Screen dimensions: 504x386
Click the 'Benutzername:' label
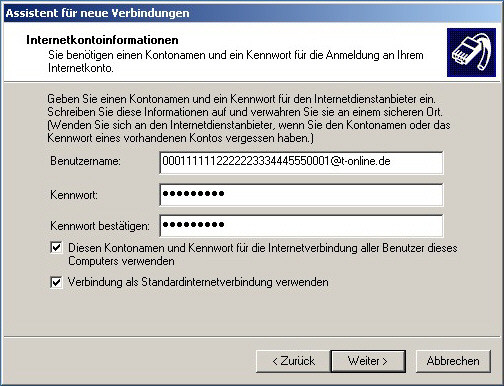coord(85,161)
